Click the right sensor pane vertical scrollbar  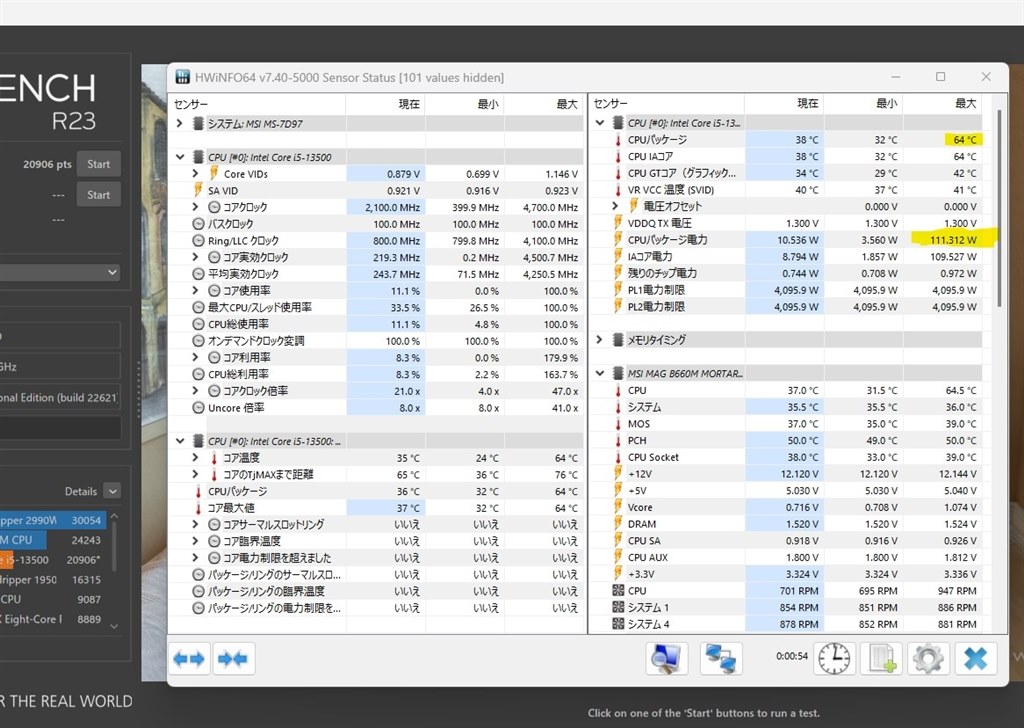(x=999, y=209)
